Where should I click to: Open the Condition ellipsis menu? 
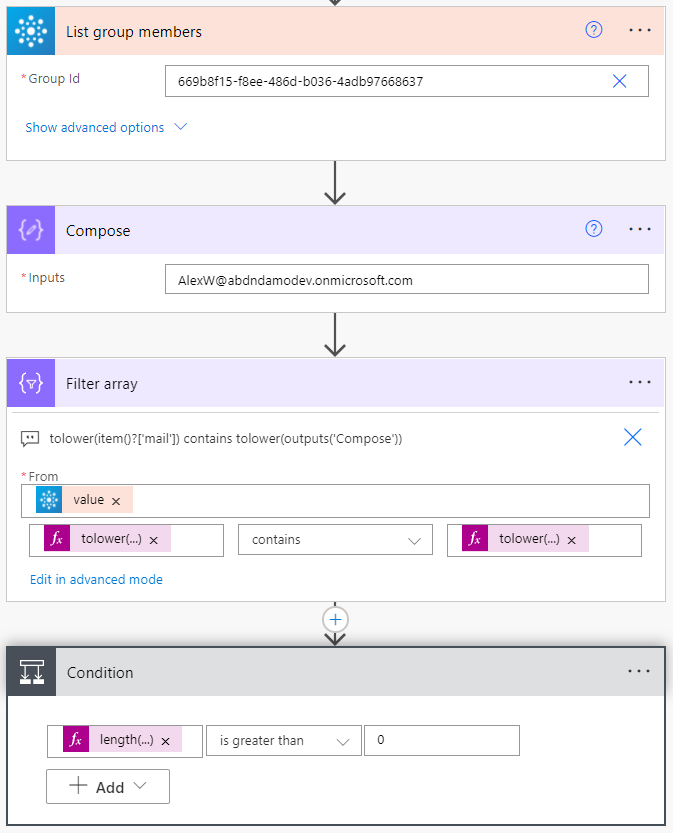point(639,671)
